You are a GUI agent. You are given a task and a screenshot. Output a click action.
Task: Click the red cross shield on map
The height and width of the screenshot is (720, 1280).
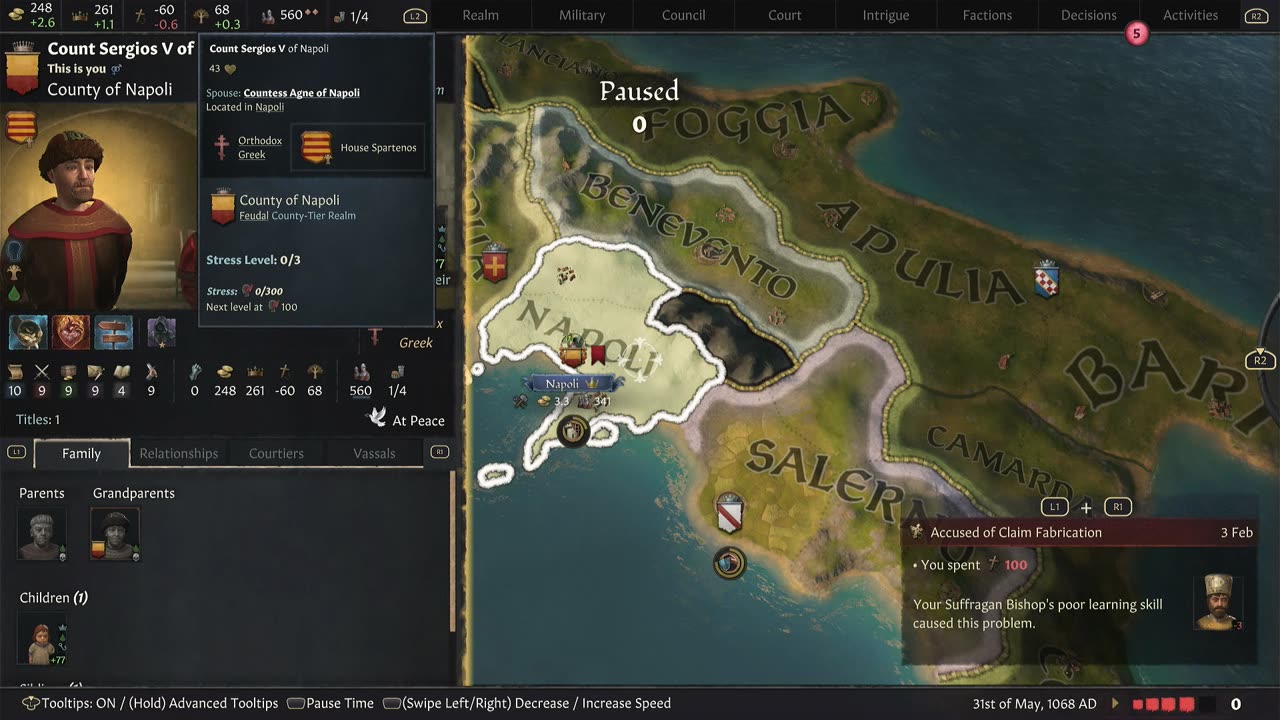(x=495, y=265)
